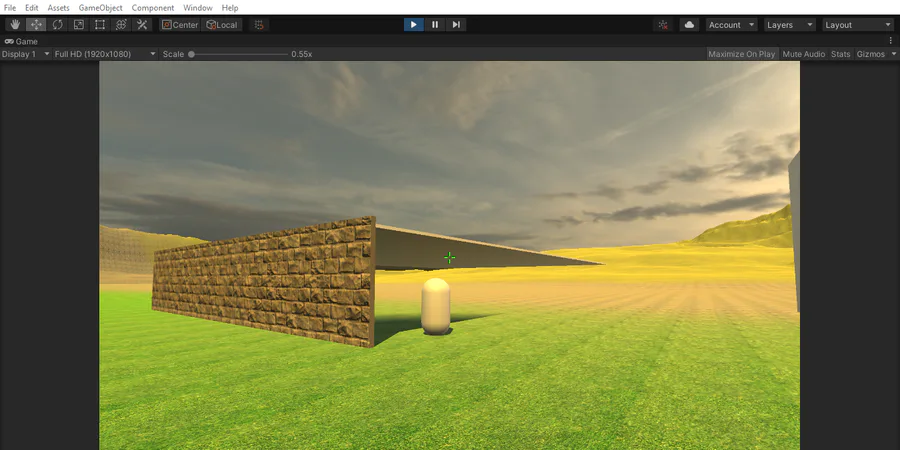Viewport: 900px width, 450px height.
Task: Open Account dropdown
Action: (732, 25)
